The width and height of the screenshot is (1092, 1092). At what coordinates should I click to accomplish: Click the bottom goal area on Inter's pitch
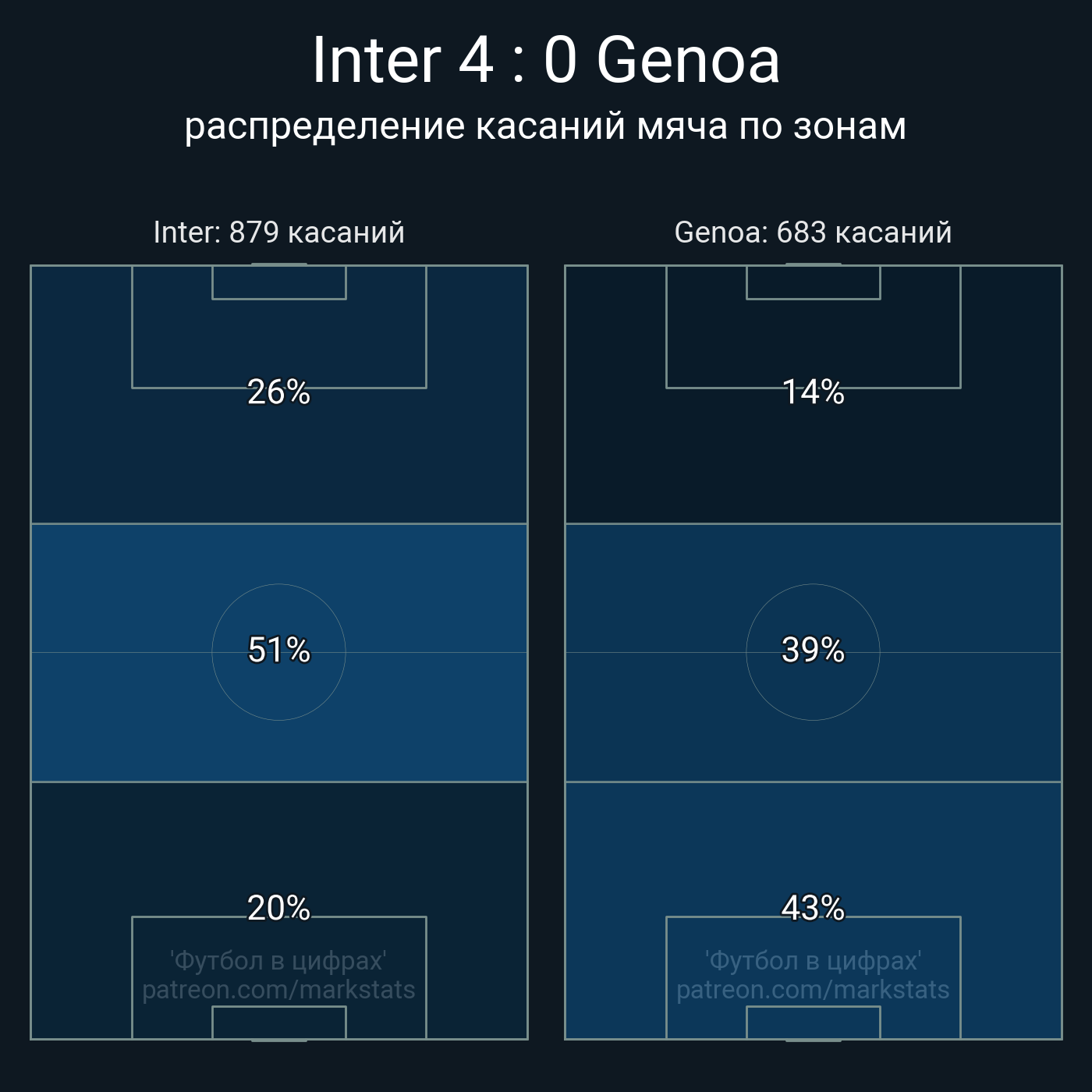coord(278,1023)
